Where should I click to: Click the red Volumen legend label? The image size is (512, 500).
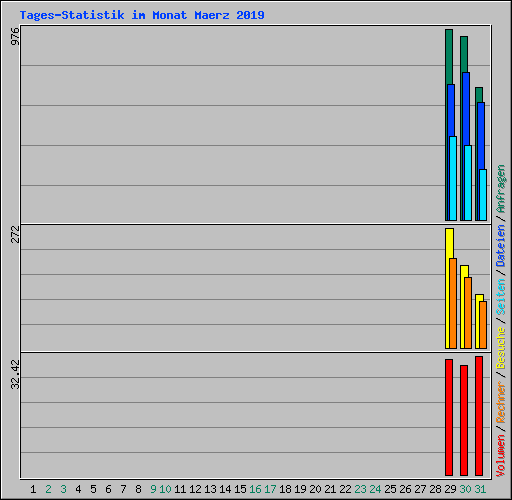point(501,456)
